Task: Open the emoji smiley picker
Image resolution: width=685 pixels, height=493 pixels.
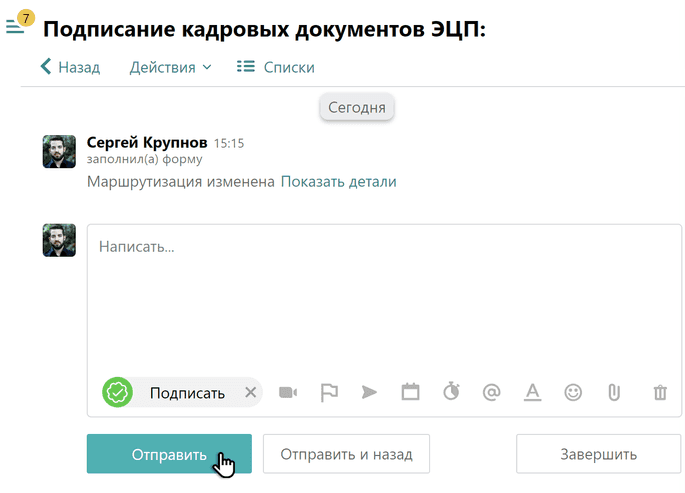Action: point(573,393)
